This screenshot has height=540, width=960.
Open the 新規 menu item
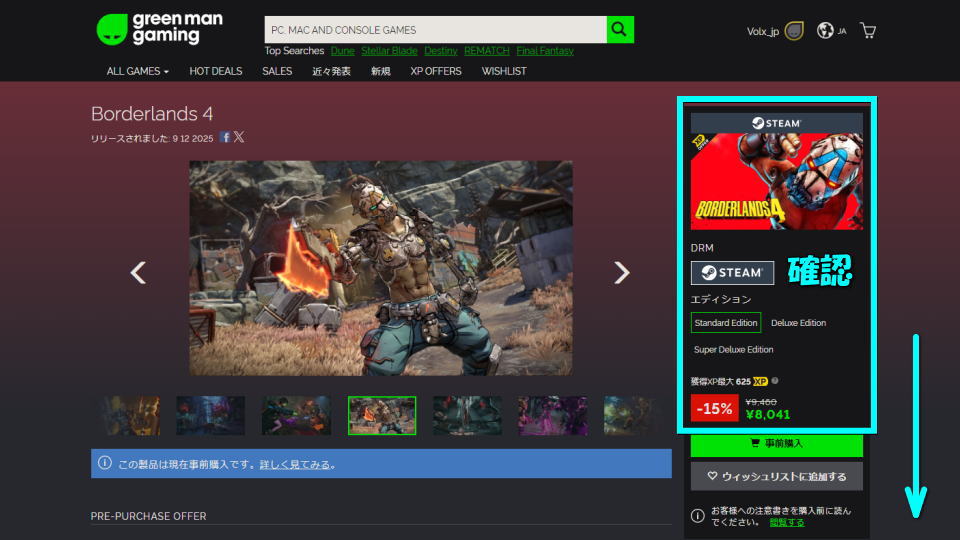tap(380, 71)
